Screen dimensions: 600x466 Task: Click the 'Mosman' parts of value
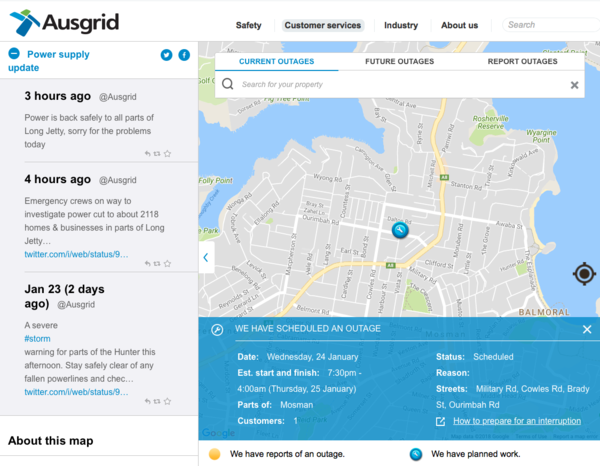(x=297, y=405)
